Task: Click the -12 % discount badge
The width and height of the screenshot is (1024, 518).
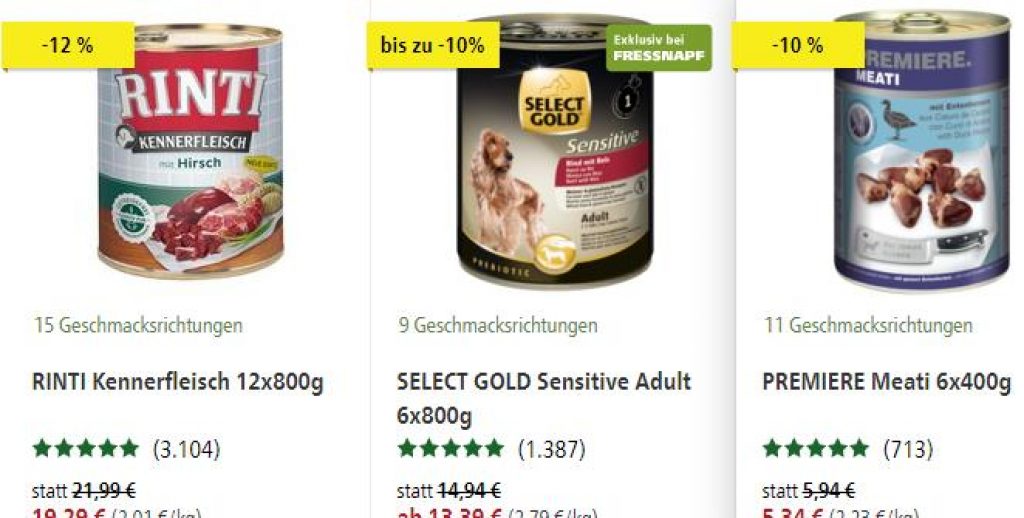Action: (67, 46)
